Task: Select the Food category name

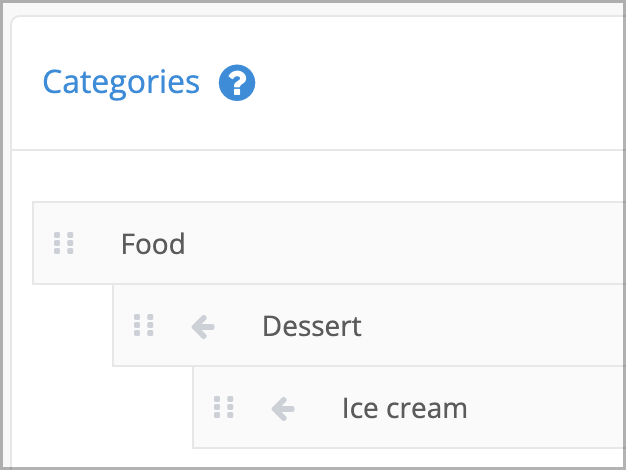Action: point(153,244)
